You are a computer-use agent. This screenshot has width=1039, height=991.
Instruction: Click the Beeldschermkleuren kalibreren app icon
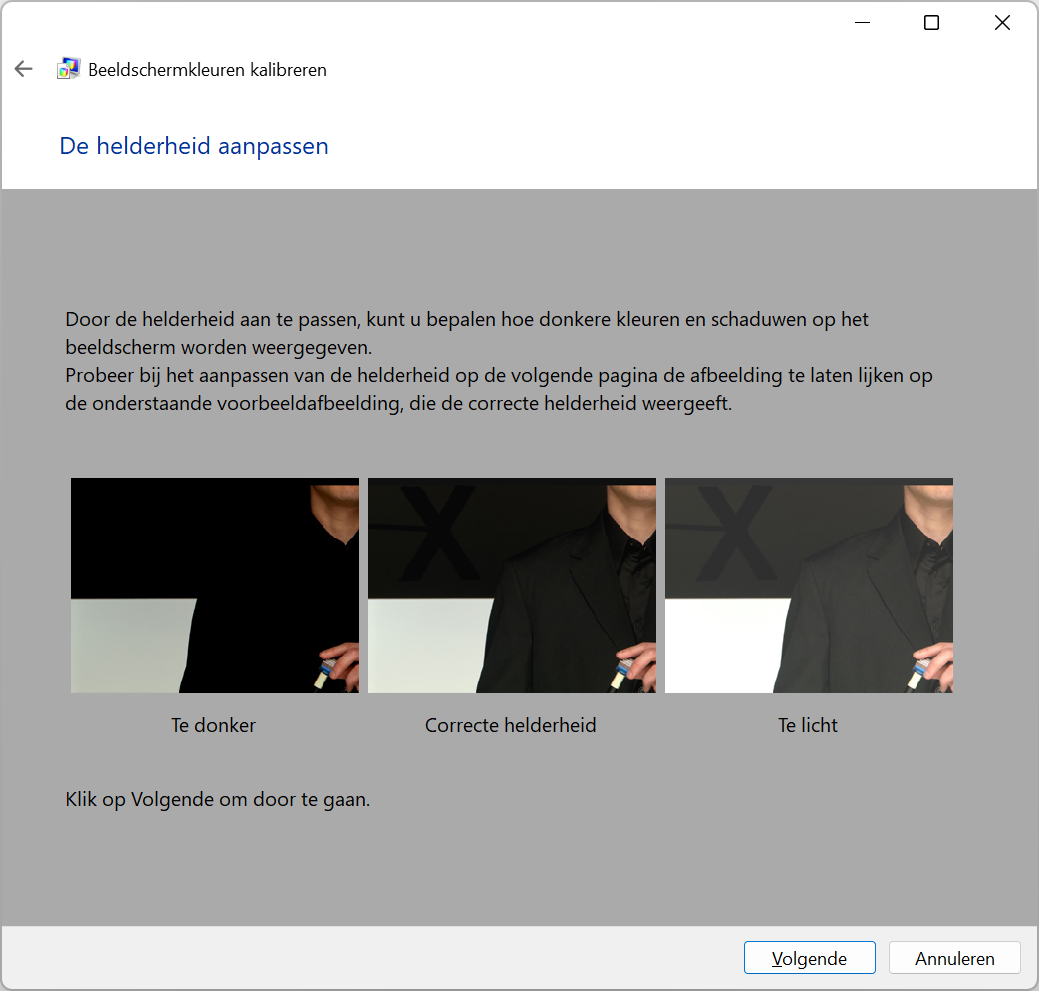click(x=68, y=68)
